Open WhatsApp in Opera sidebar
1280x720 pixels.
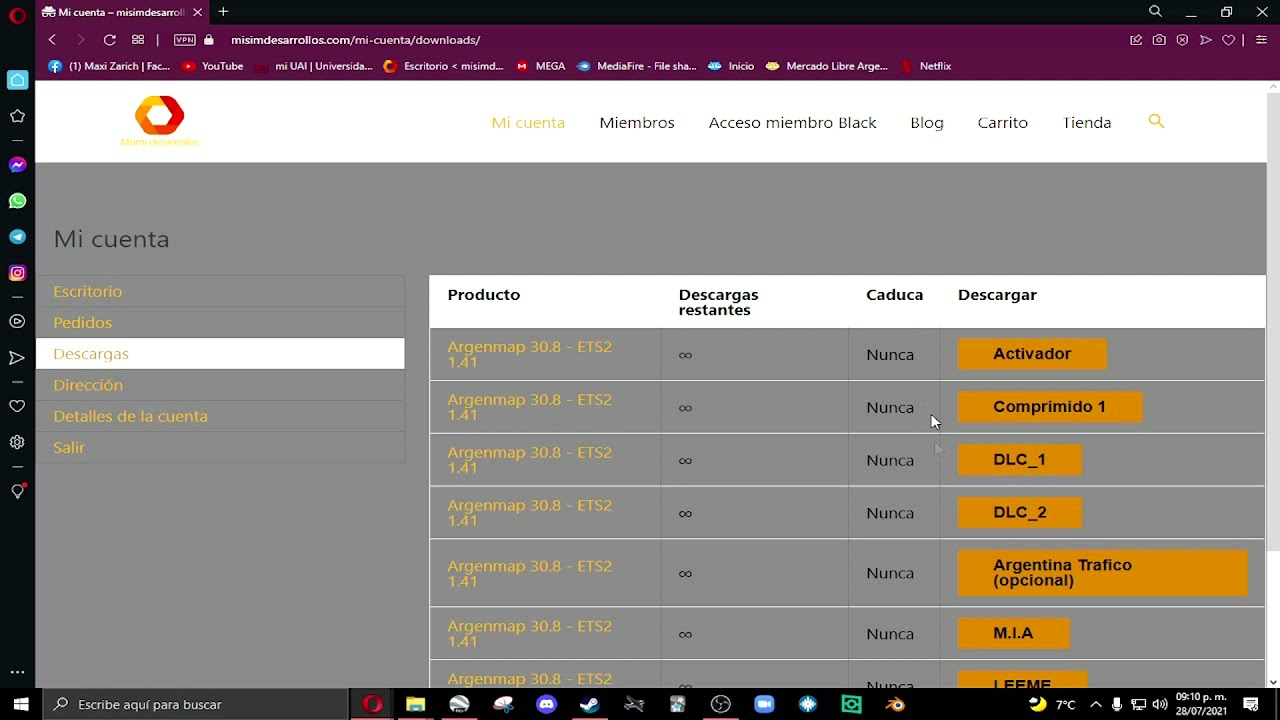17,201
